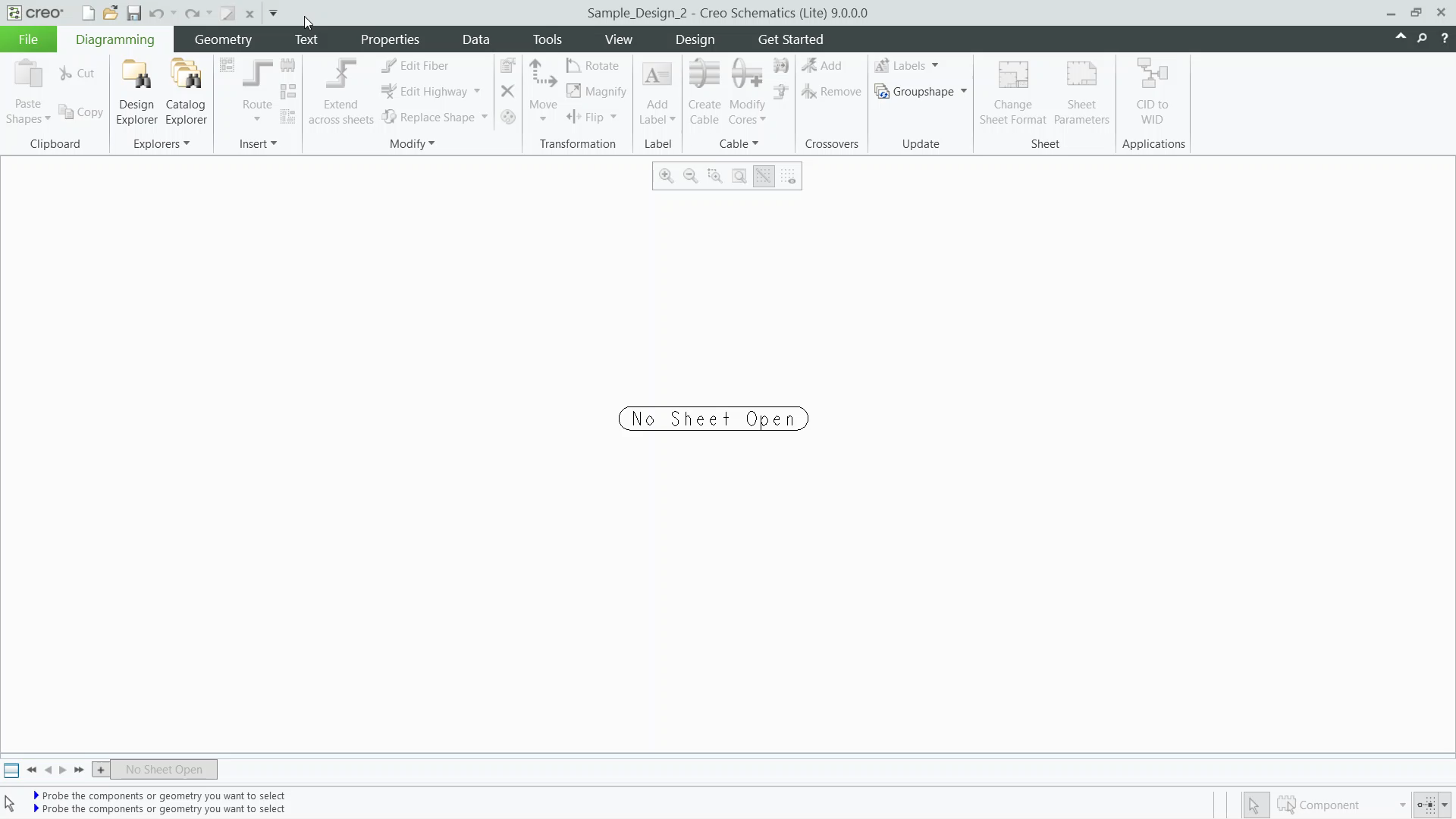Open the Design Explorer
Screen dimensions: 1456x819
pos(136,92)
